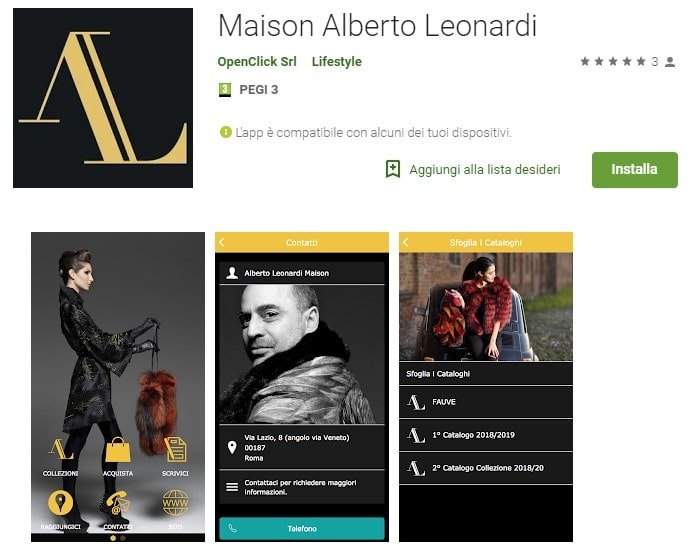
Task: Select the FAUVE catalog entry
Action: (486, 402)
